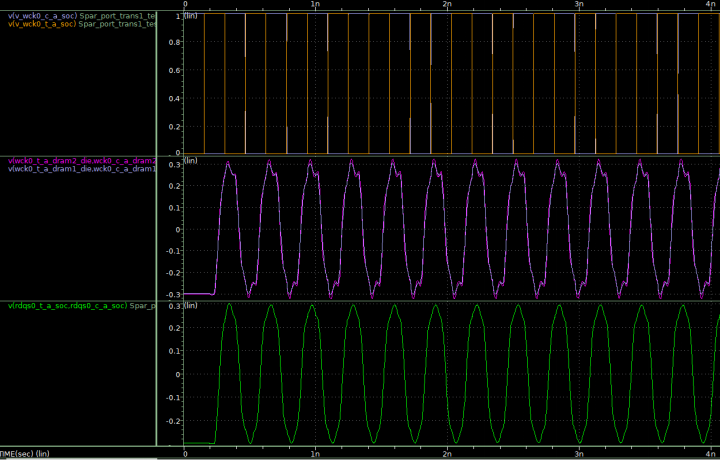Screen dimensions: 720x461
Task: Click the 3n tick on the TIME(sec) axis
Action: (579, 454)
